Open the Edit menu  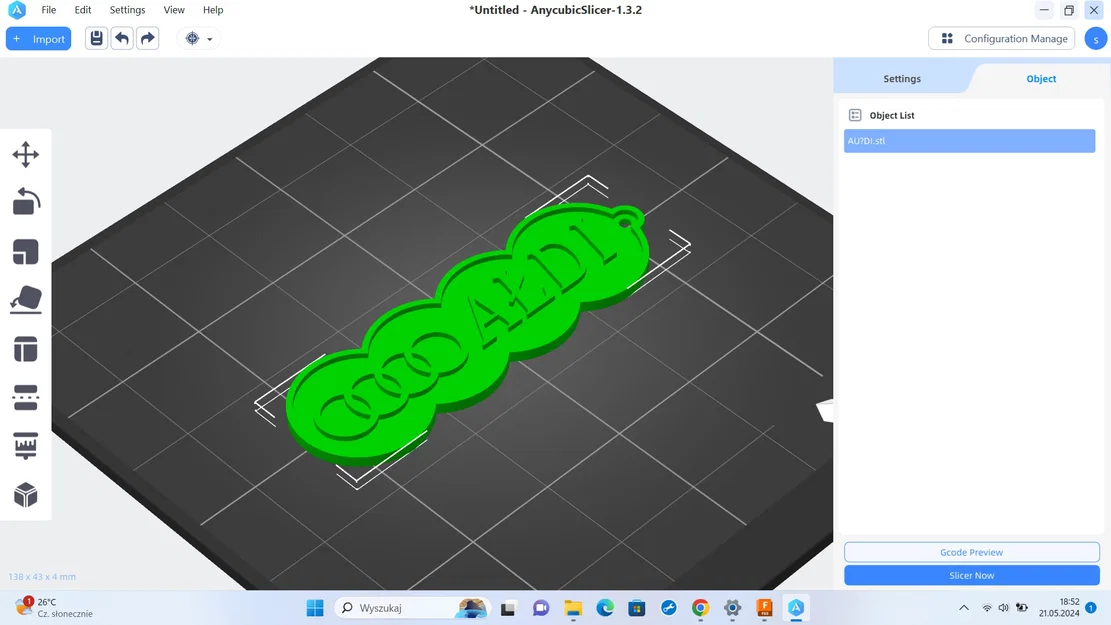pyautogui.click(x=83, y=10)
